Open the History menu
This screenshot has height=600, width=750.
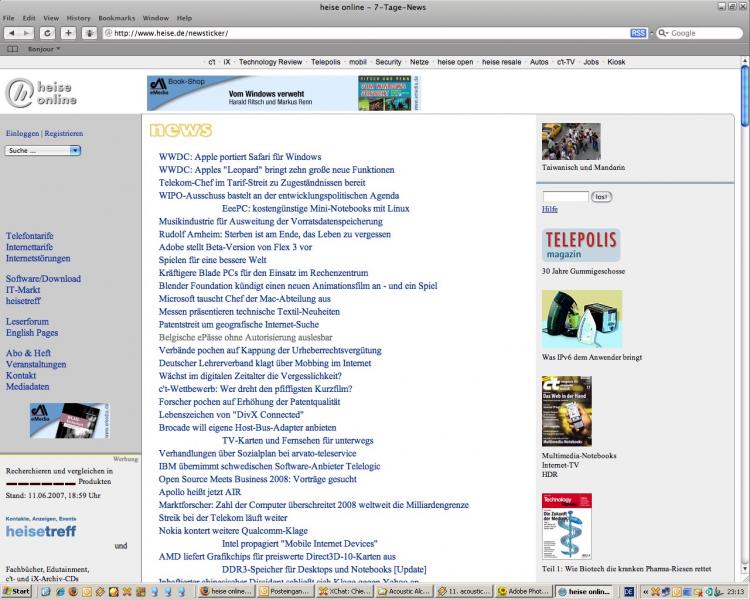coord(78,18)
